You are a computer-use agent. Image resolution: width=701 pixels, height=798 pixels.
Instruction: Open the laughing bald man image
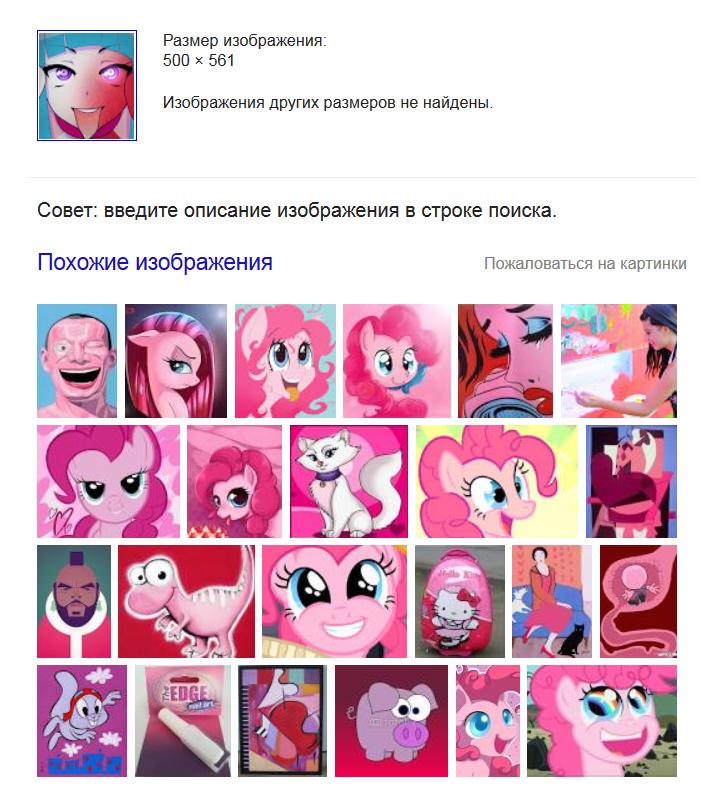(77, 361)
